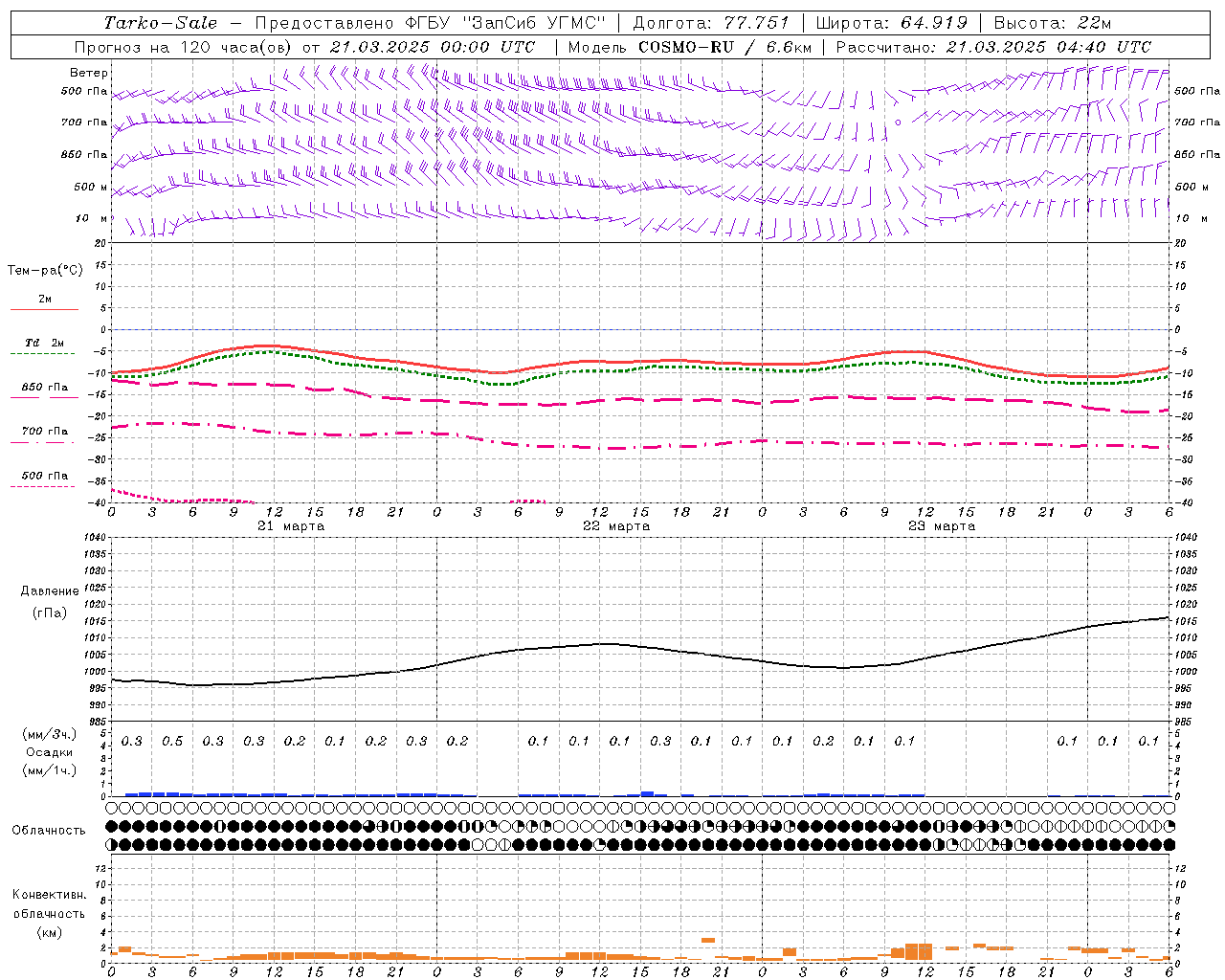This screenshot has height=980, width=1225.
Task: Select the forecast start time 21.03.2025 00:00 UTC
Action: 433,47
